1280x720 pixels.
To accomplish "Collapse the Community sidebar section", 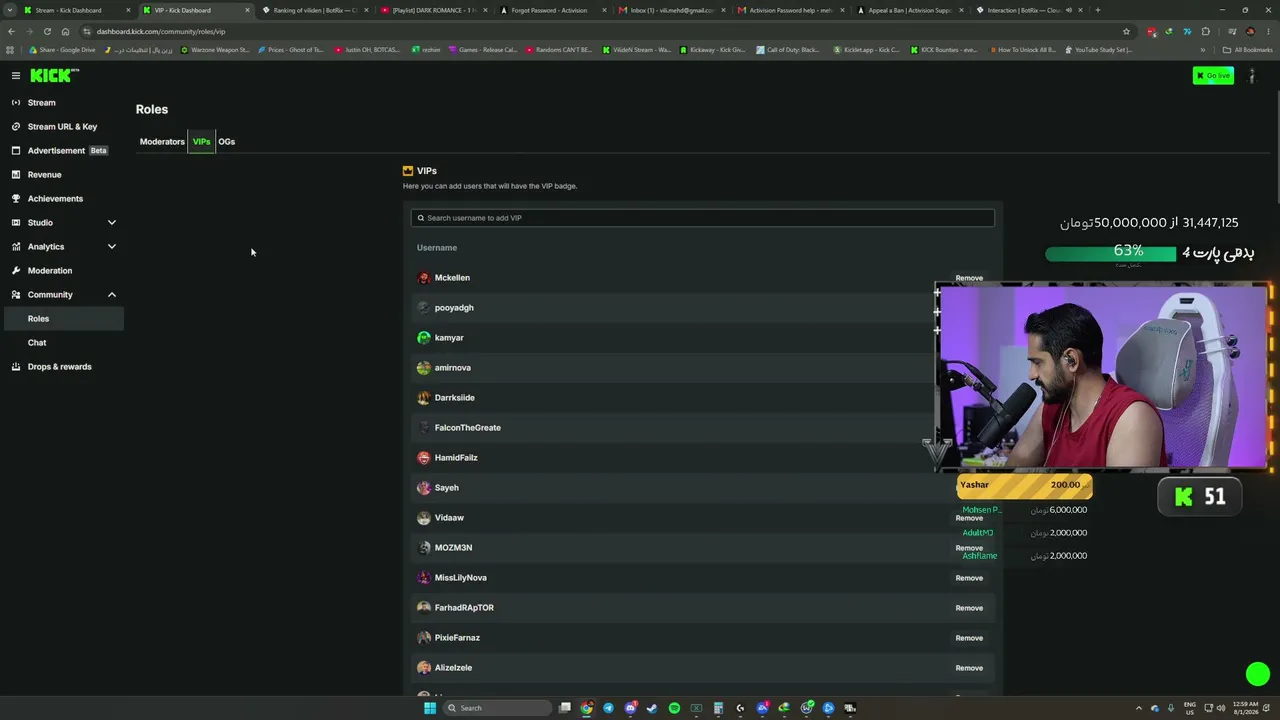I will [x=112, y=295].
